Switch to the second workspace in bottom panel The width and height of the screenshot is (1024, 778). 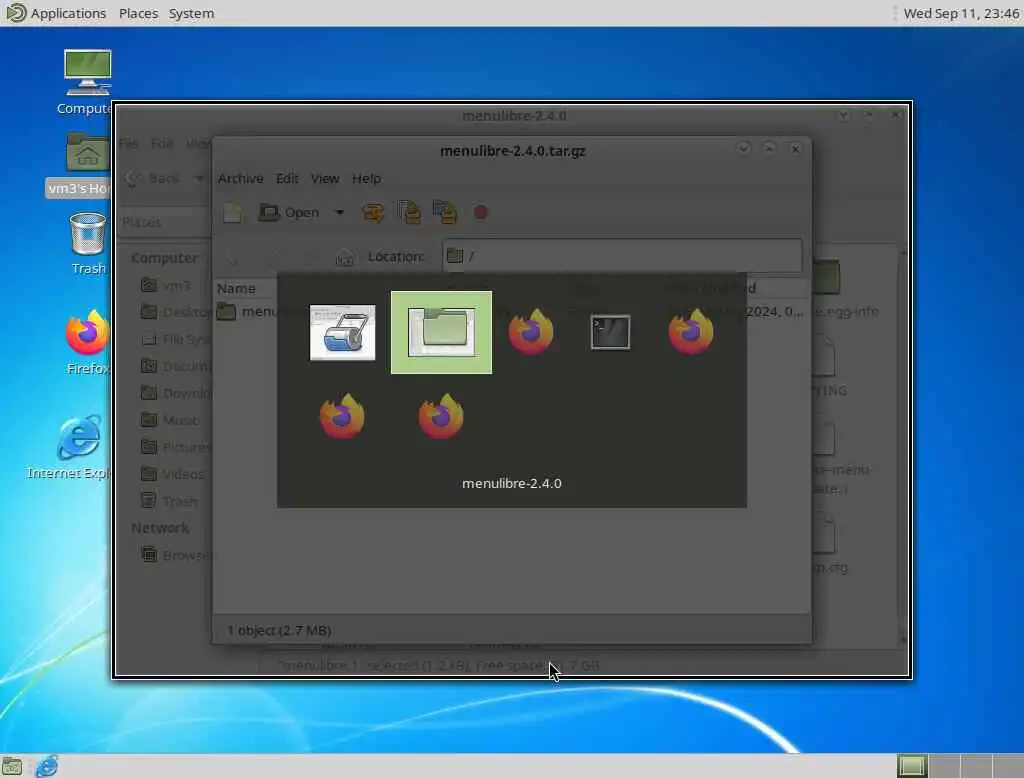click(944, 766)
